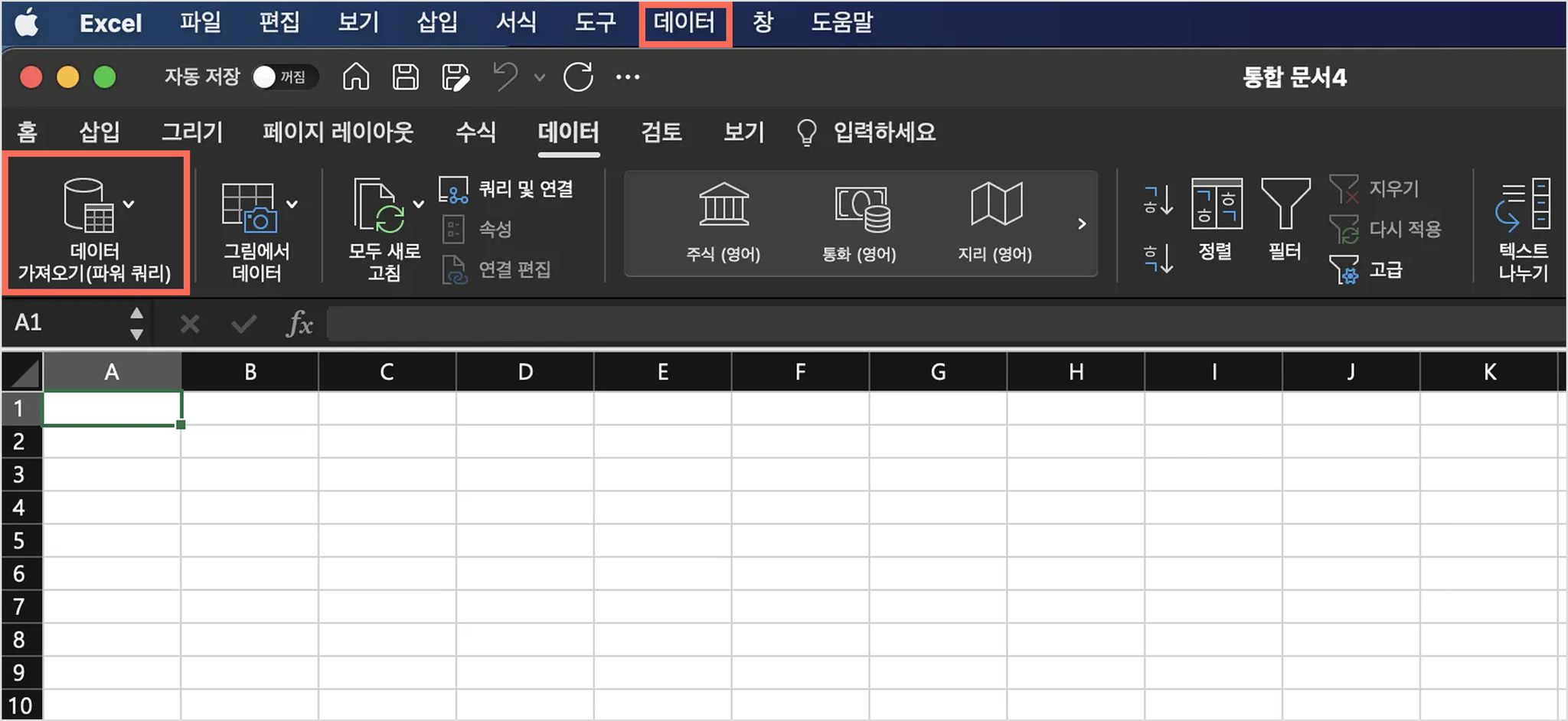Image resolution: width=1568 pixels, height=721 pixels.
Task: Click the 모두 새로 고침 refresh icon
Action: coord(380,205)
